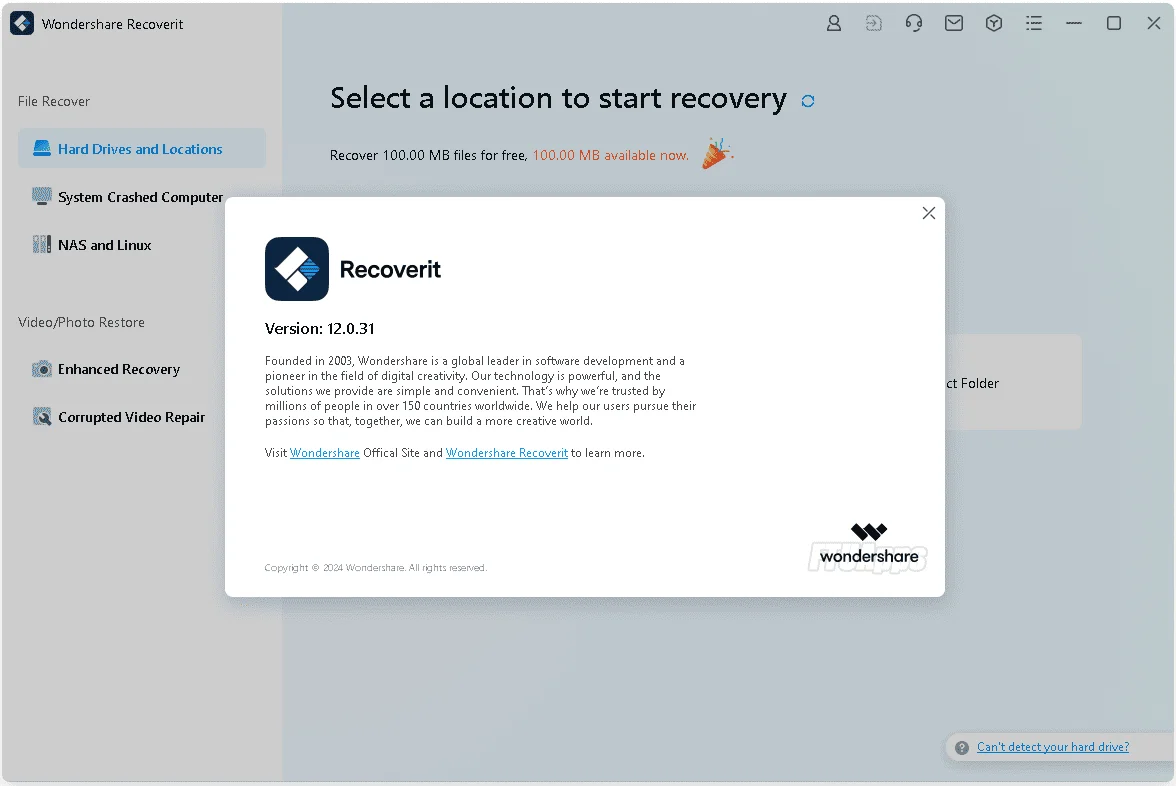1176x786 pixels.
Task: Click the Corrupted Video Repair magnifier icon
Action: pos(42,417)
